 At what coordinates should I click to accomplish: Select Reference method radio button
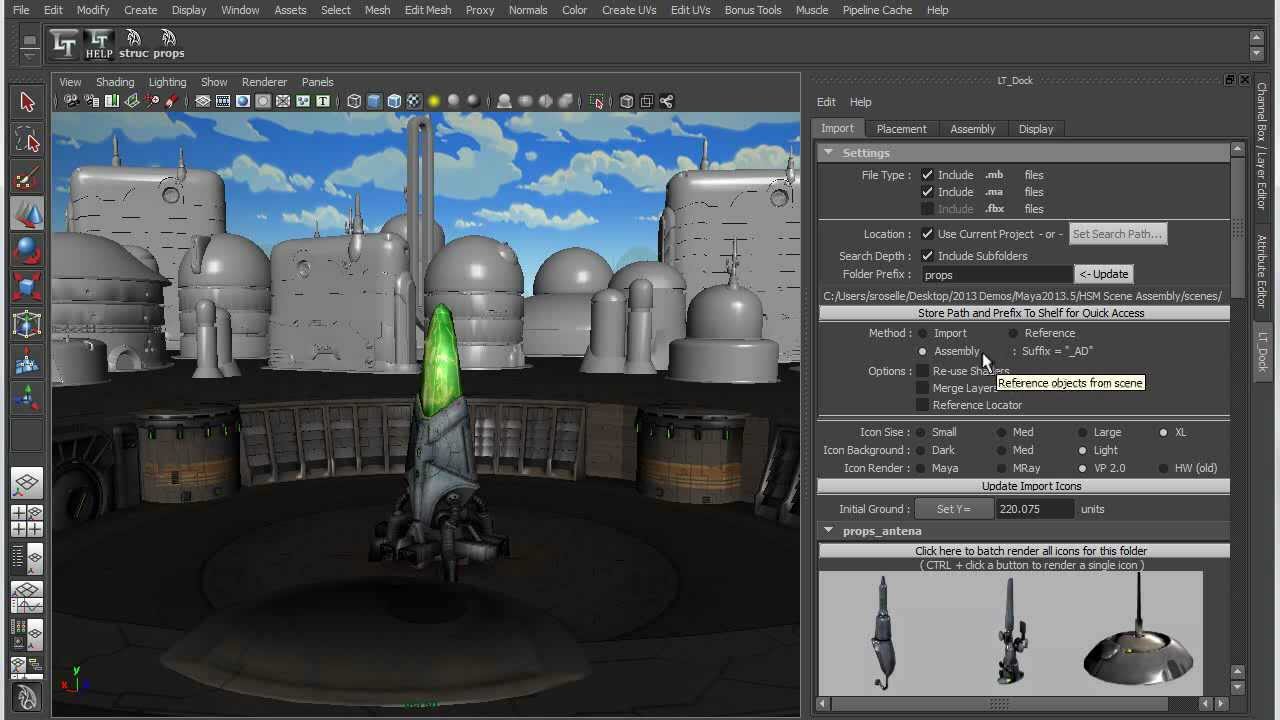[1013, 333]
